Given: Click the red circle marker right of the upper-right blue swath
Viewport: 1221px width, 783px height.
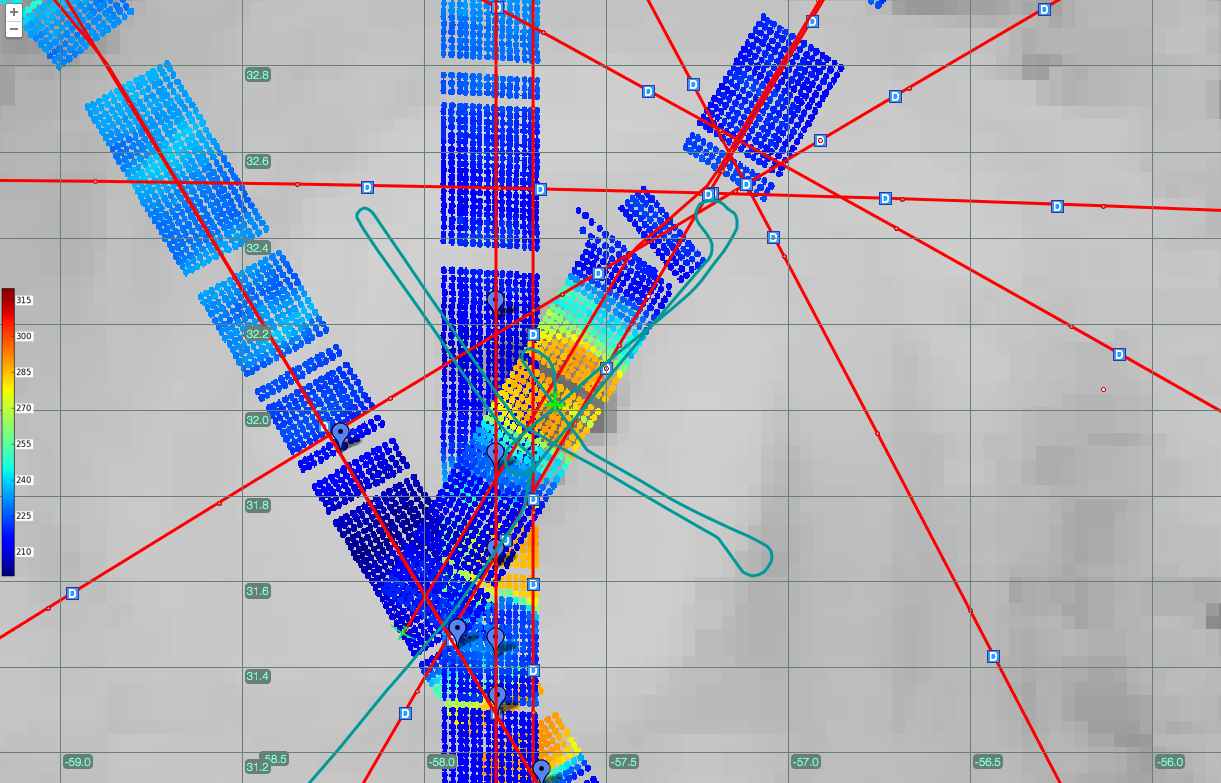Looking at the screenshot, I should (x=820, y=140).
